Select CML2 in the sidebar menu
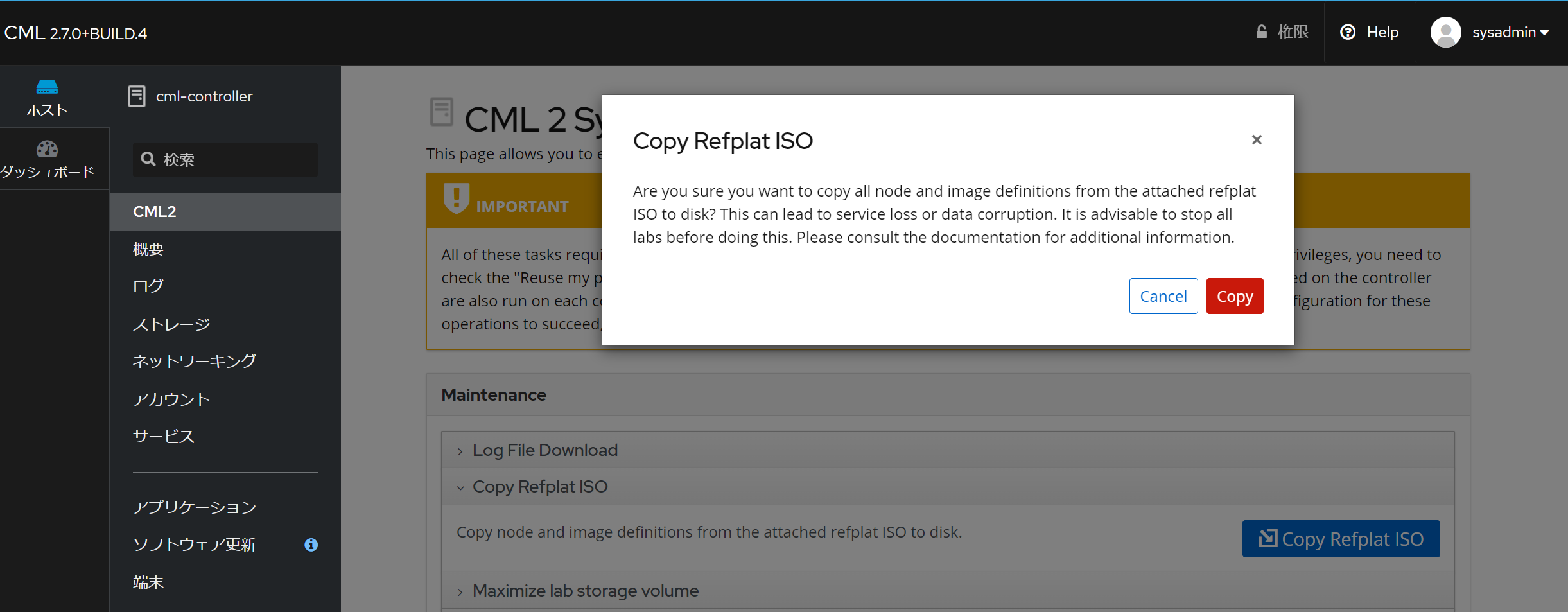Screen dimensions: 1568x612 pos(225,212)
